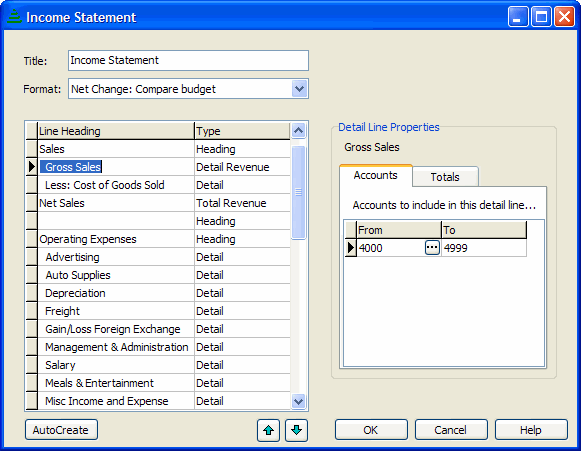Click the scroll up arrow of line list
581x451 pixels.
298,130
